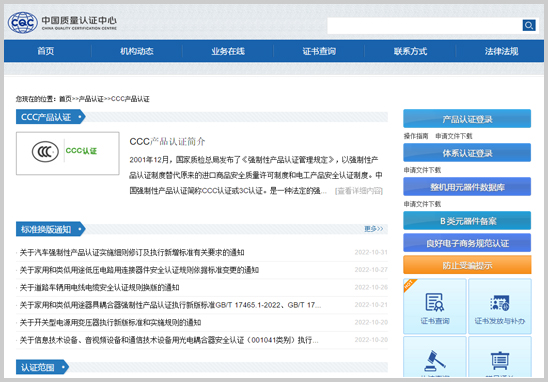548x382 pixels.
Task: Open 申请文件下载 link beside 操作指南
Action: click(x=454, y=136)
